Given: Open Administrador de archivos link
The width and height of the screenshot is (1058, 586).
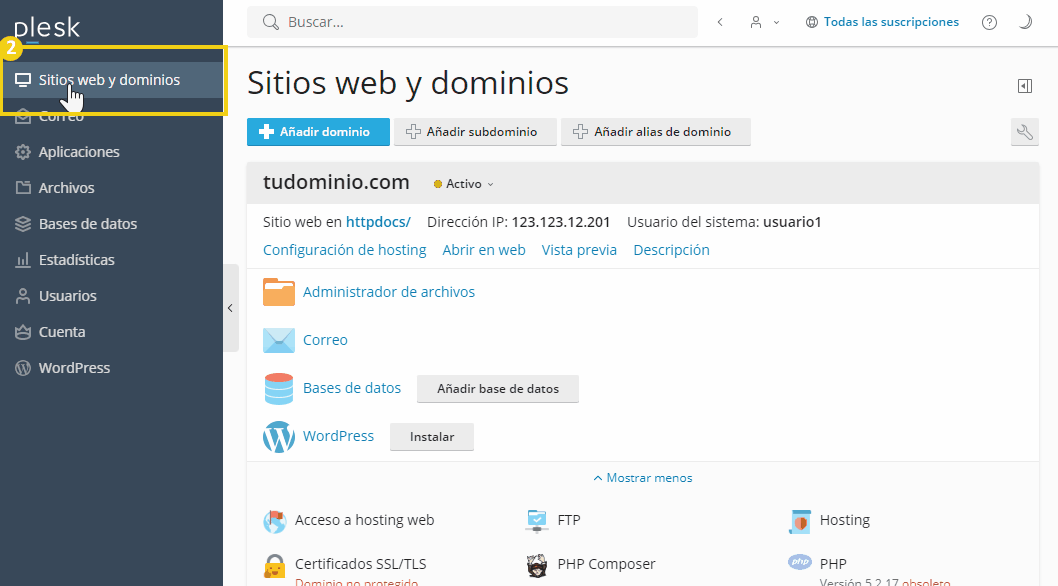Looking at the screenshot, I should [389, 292].
